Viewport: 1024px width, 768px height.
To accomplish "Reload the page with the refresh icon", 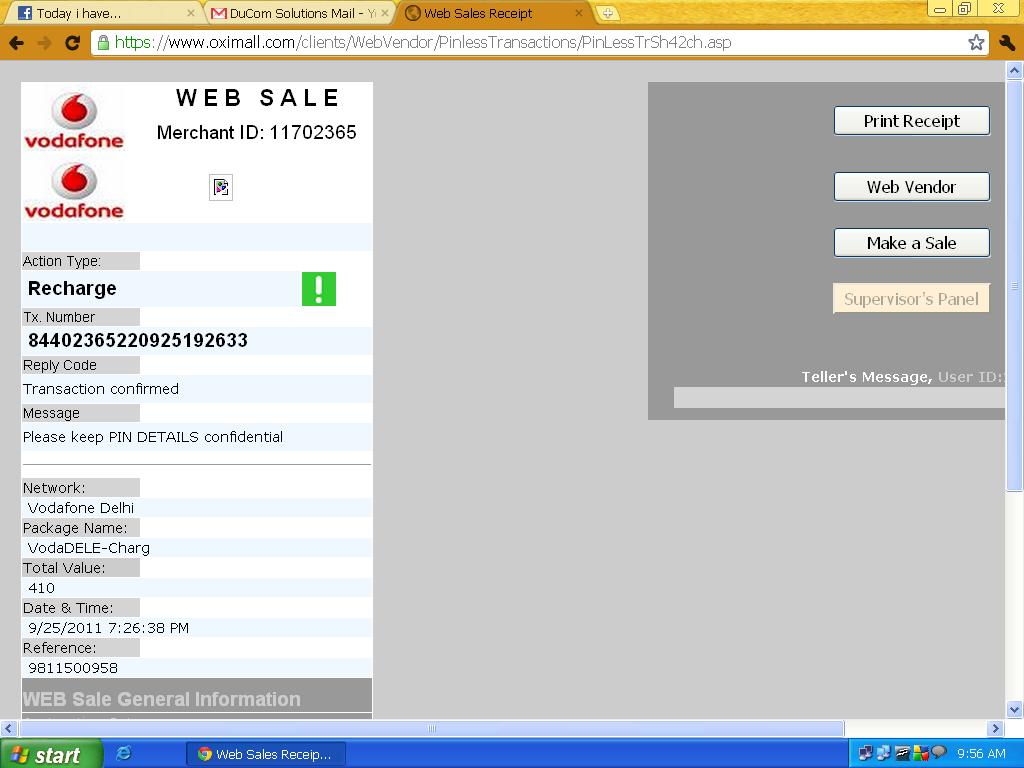I will 72,43.
